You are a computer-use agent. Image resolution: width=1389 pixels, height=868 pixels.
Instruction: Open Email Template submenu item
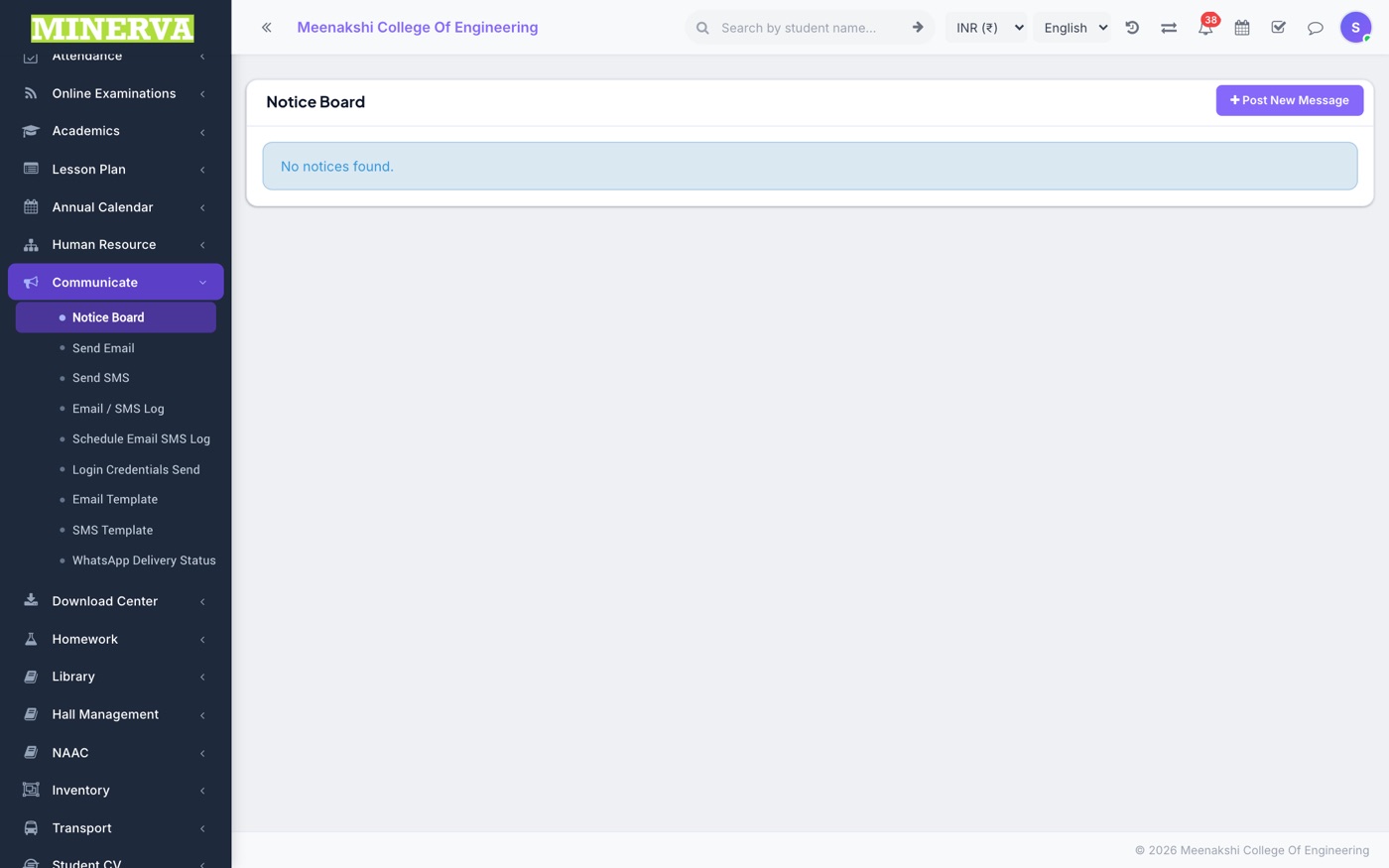pyautogui.click(x=116, y=499)
